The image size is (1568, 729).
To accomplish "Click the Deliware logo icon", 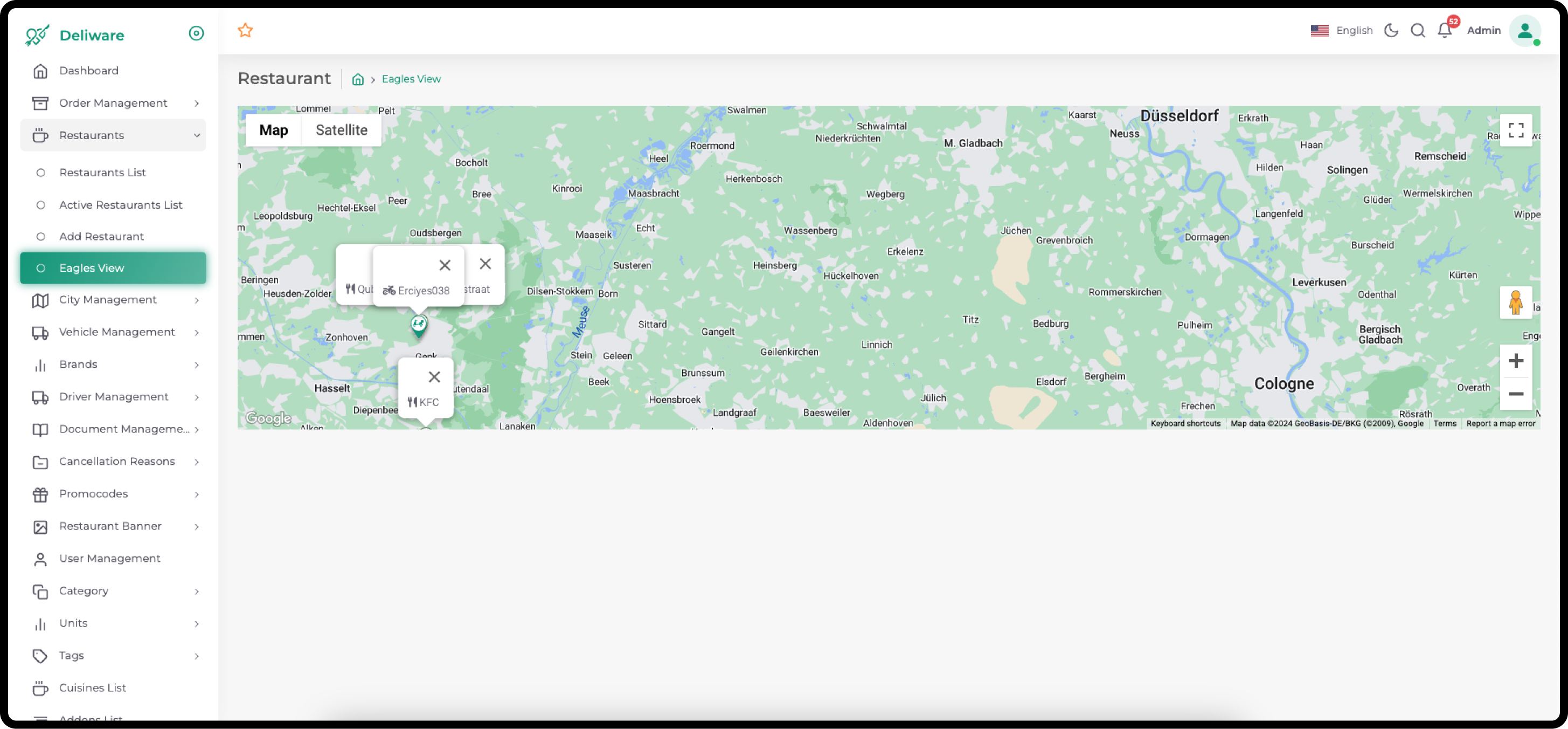I will [37, 35].
